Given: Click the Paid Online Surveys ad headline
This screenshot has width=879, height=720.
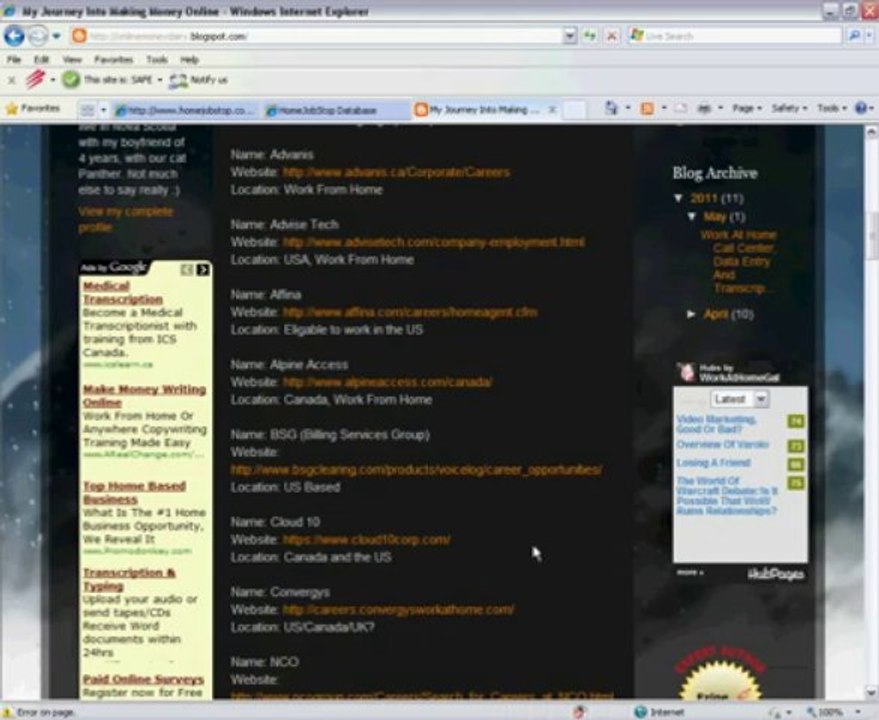Looking at the screenshot, I should point(144,680).
